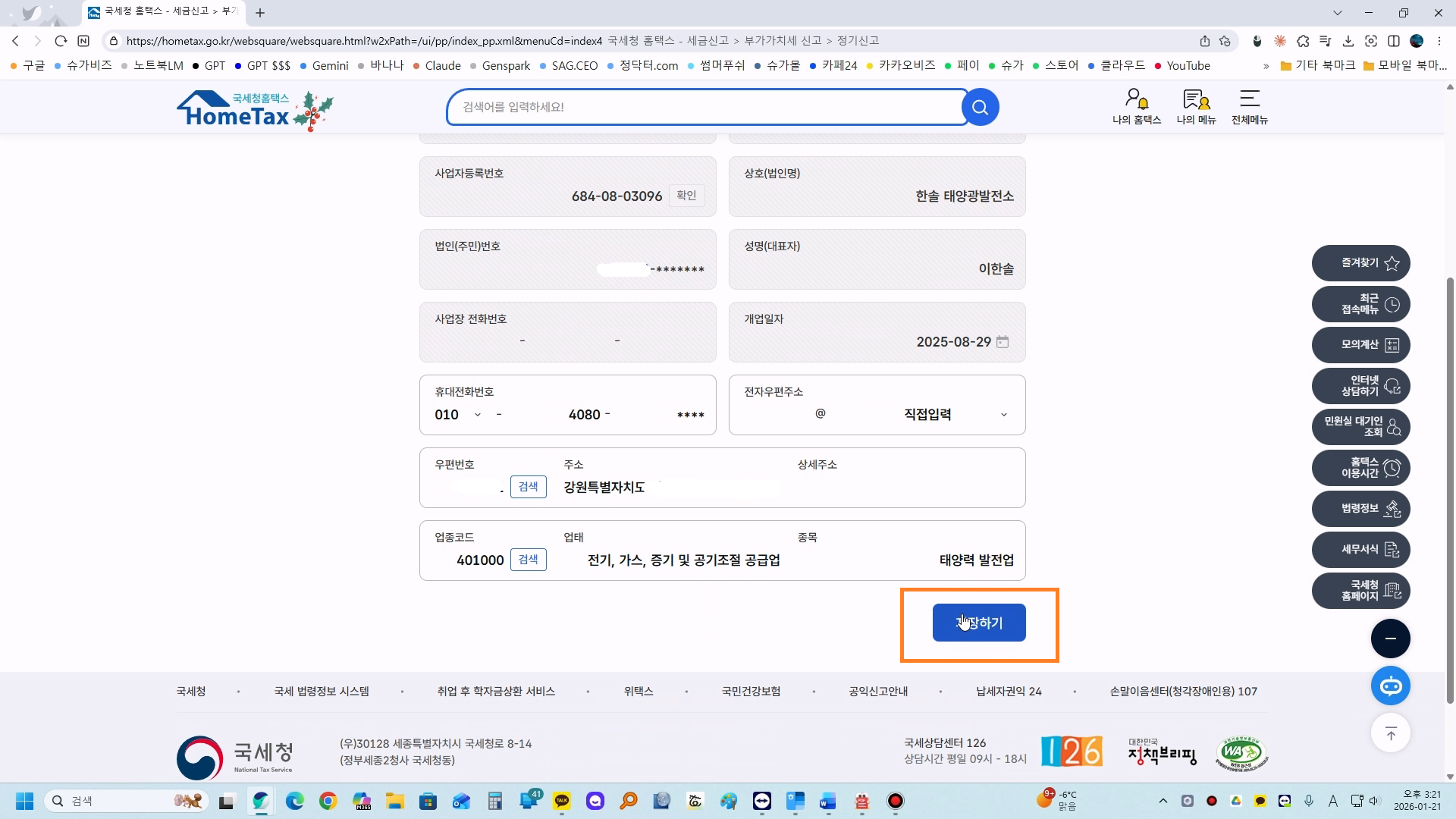Open 모의계산 calculator shortcut
The image size is (1456, 819).
coord(1360,345)
